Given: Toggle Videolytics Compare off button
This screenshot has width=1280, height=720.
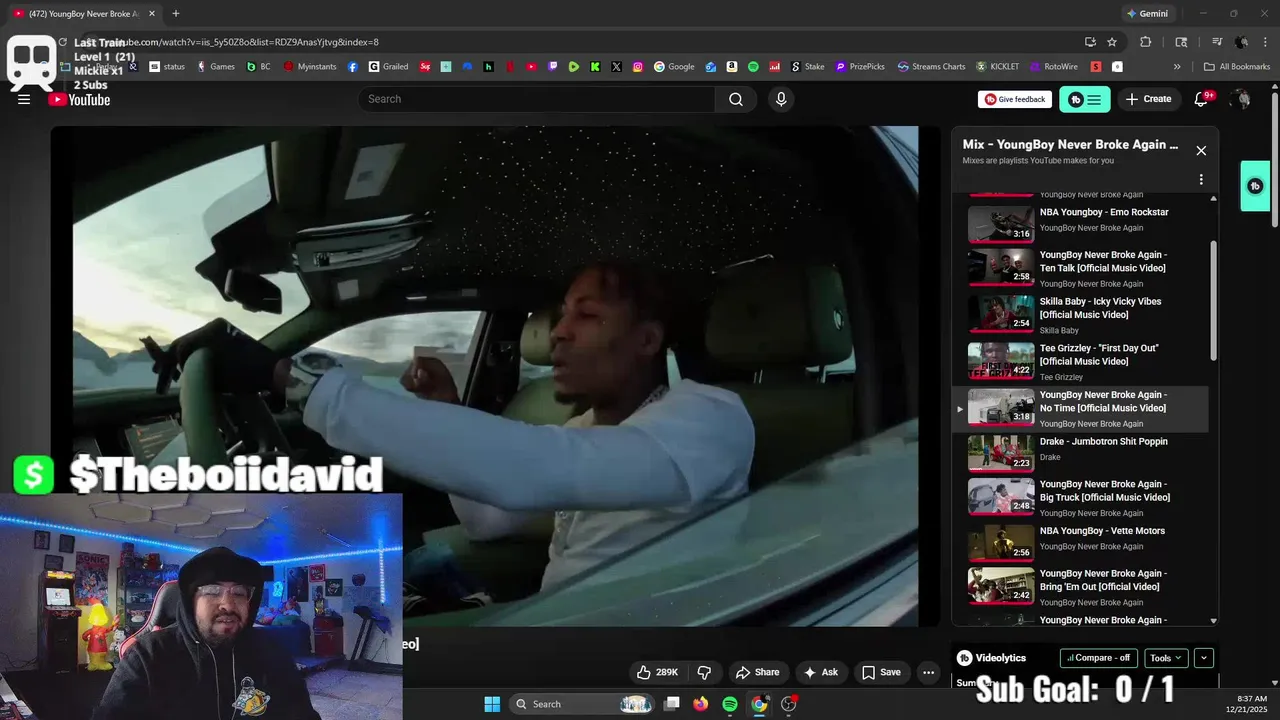Looking at the screenshot, I should click(1098, 658).
